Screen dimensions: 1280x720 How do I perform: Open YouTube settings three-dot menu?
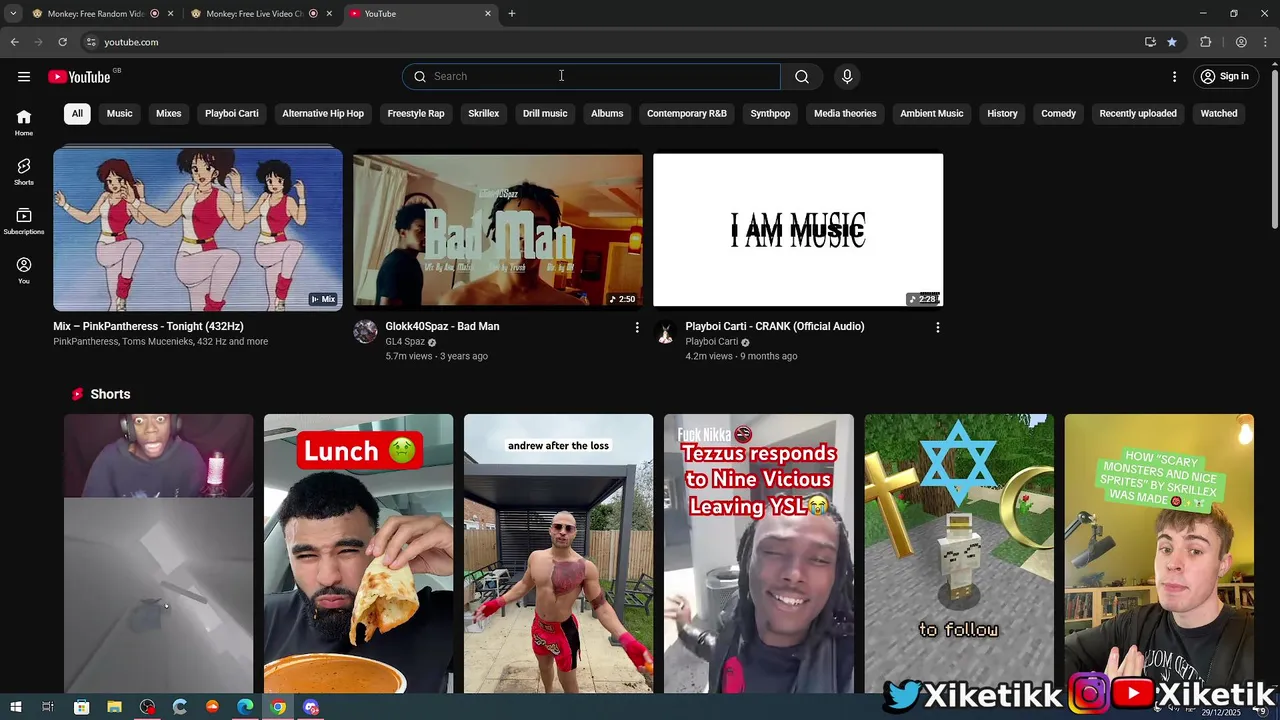[1174, 77]
